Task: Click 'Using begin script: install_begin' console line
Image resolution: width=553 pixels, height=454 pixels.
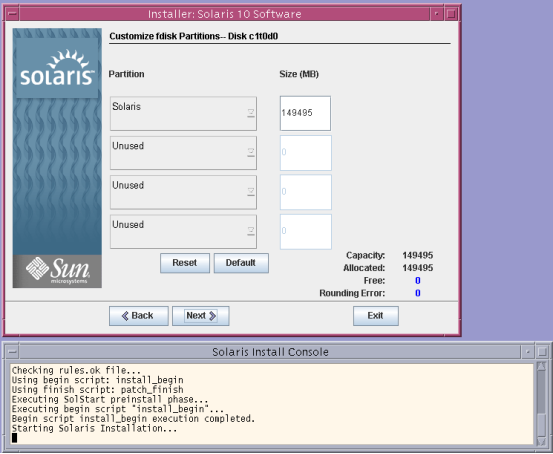Action: tap(97, 380)
